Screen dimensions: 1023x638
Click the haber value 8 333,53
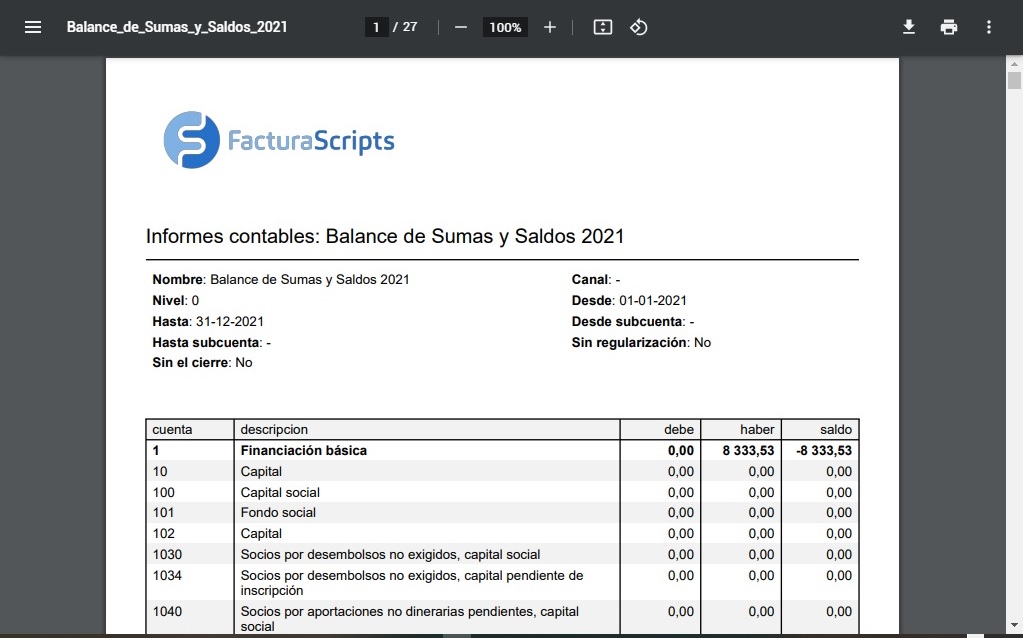pos(748,450)
